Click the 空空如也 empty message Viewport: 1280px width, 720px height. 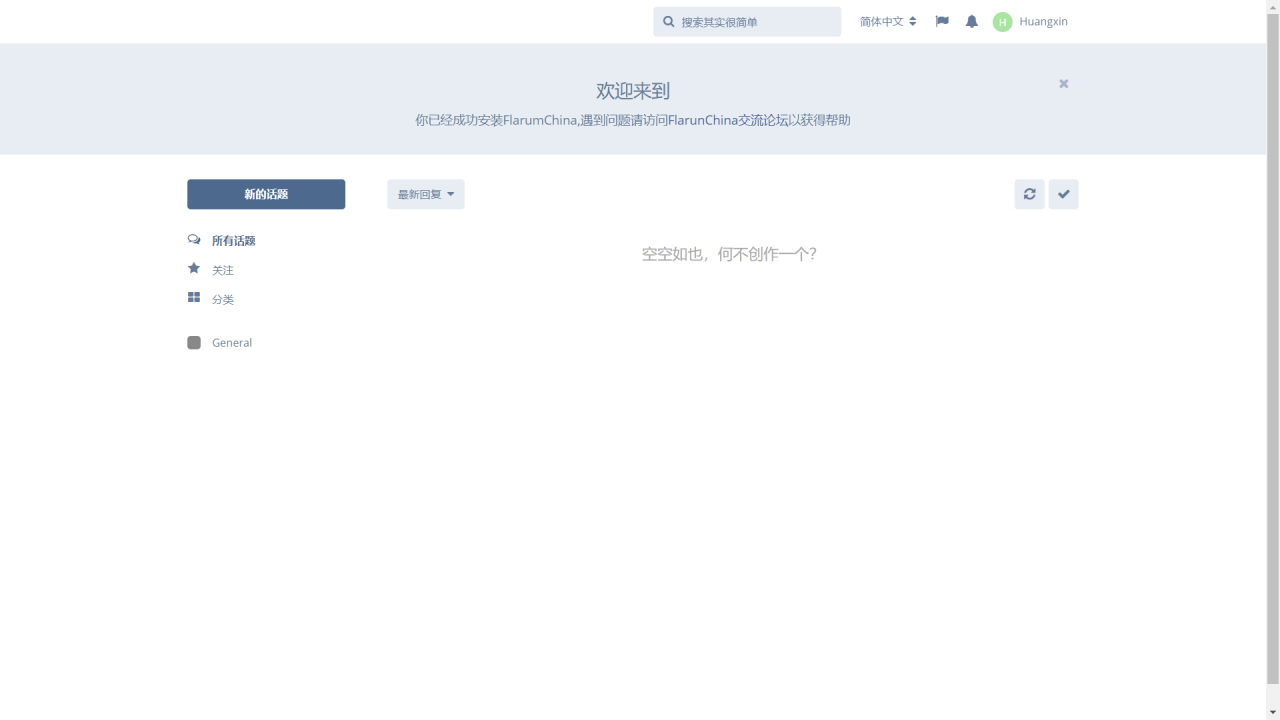[729, 254]
